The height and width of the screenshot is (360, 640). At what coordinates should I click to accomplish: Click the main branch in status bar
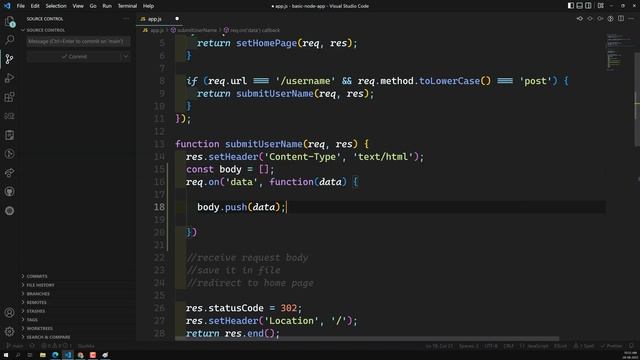pos(15,346)
